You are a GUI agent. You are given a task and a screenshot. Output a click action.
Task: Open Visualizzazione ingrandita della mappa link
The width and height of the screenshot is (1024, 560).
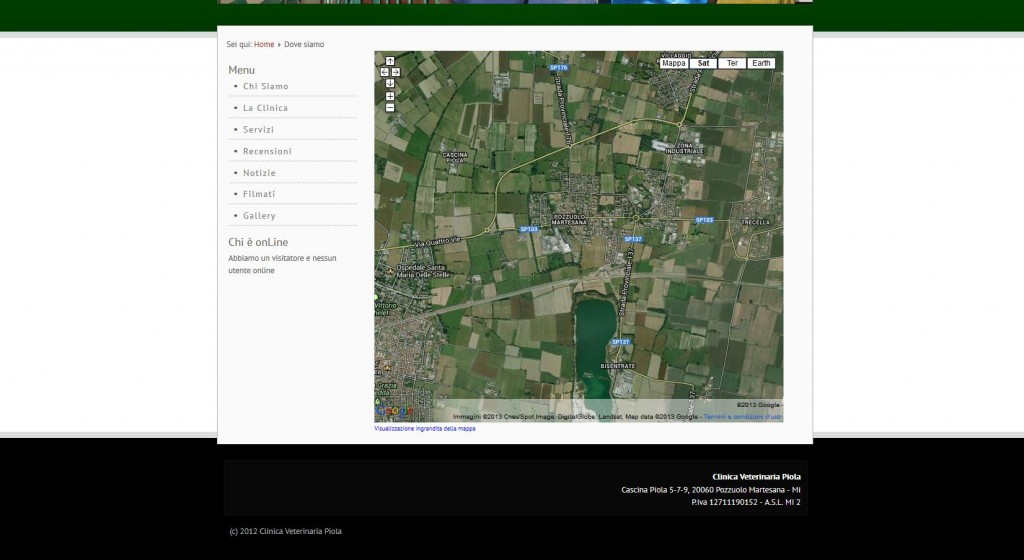pos(425,428)
